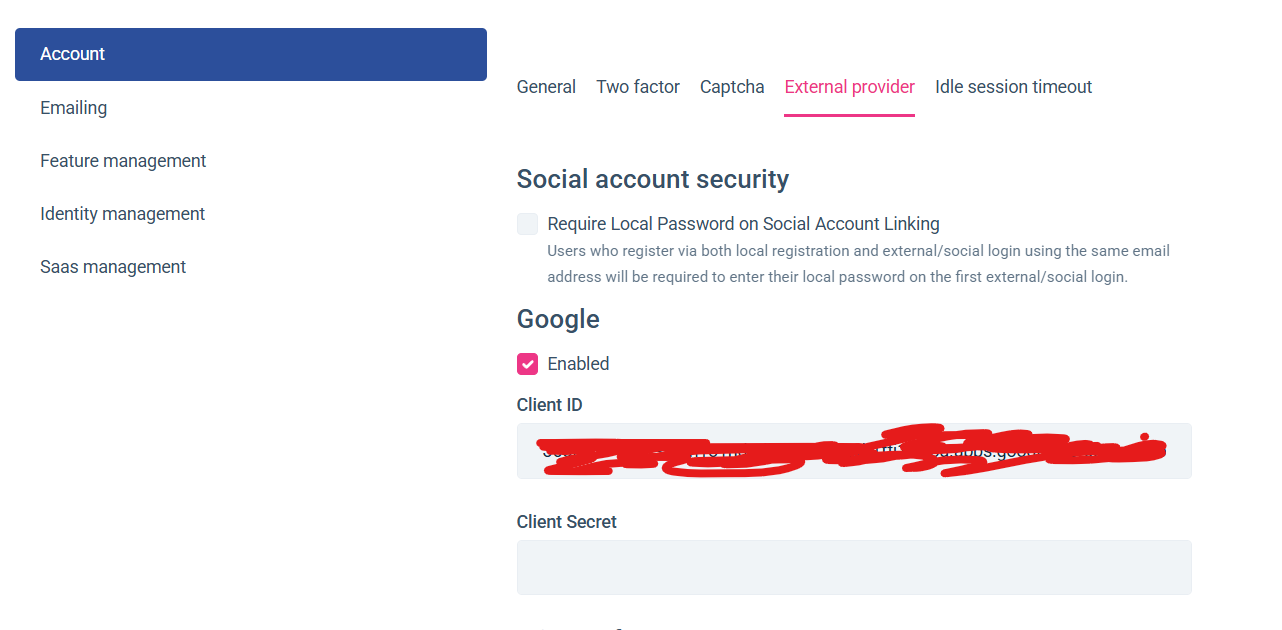Select the Captcha tab
This screenshot has height=630, width=1282.
(732, 87)
